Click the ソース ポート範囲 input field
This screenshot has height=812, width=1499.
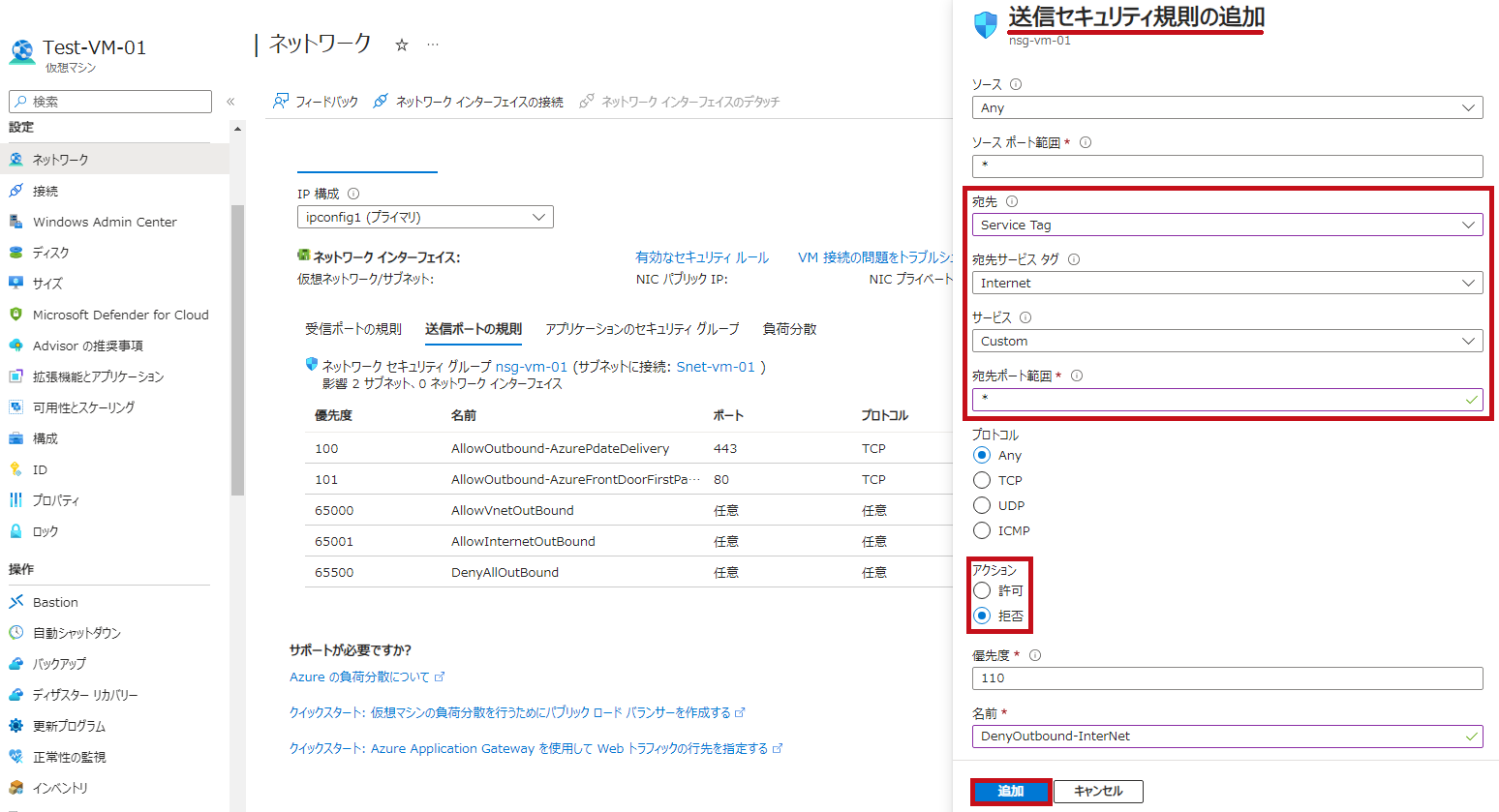click(x=1227, y=165)
